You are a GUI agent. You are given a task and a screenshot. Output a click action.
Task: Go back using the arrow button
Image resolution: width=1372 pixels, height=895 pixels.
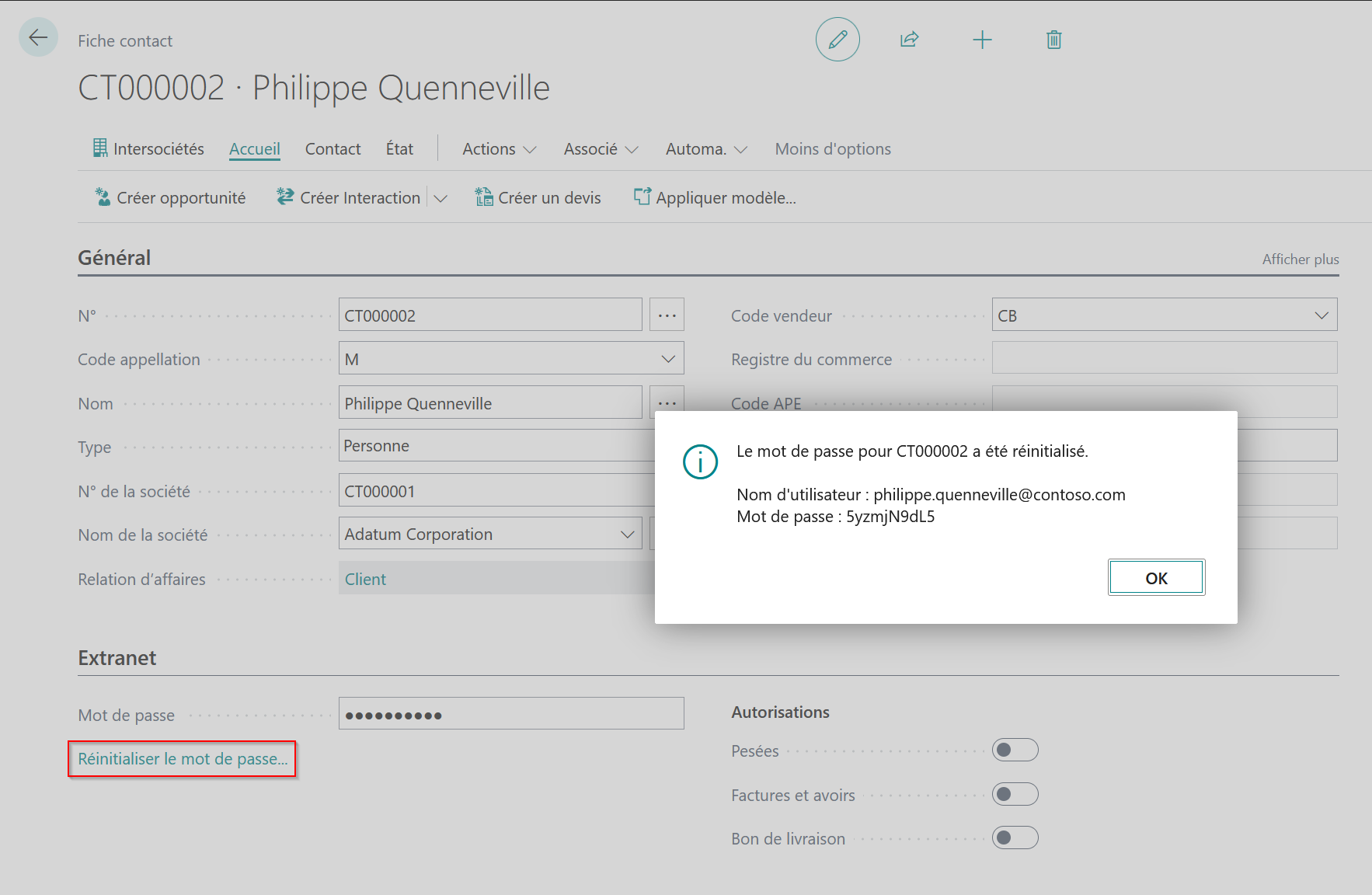tap(38, 37)
